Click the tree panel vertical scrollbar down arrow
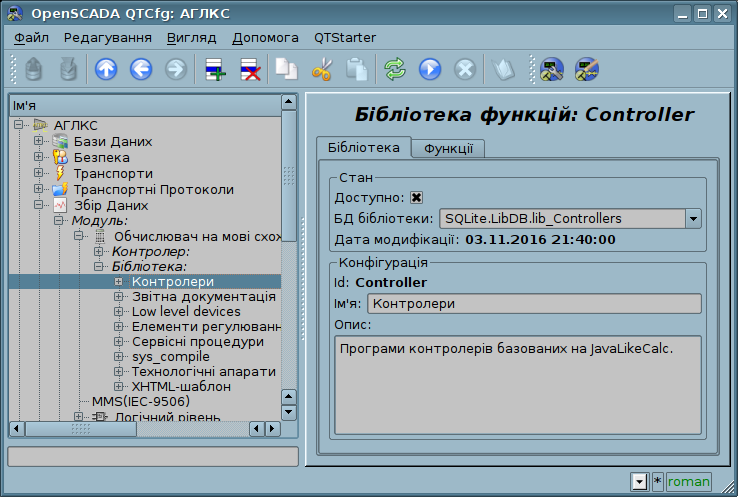The width and height of the screenshot is (738, 497). [289, 411]
